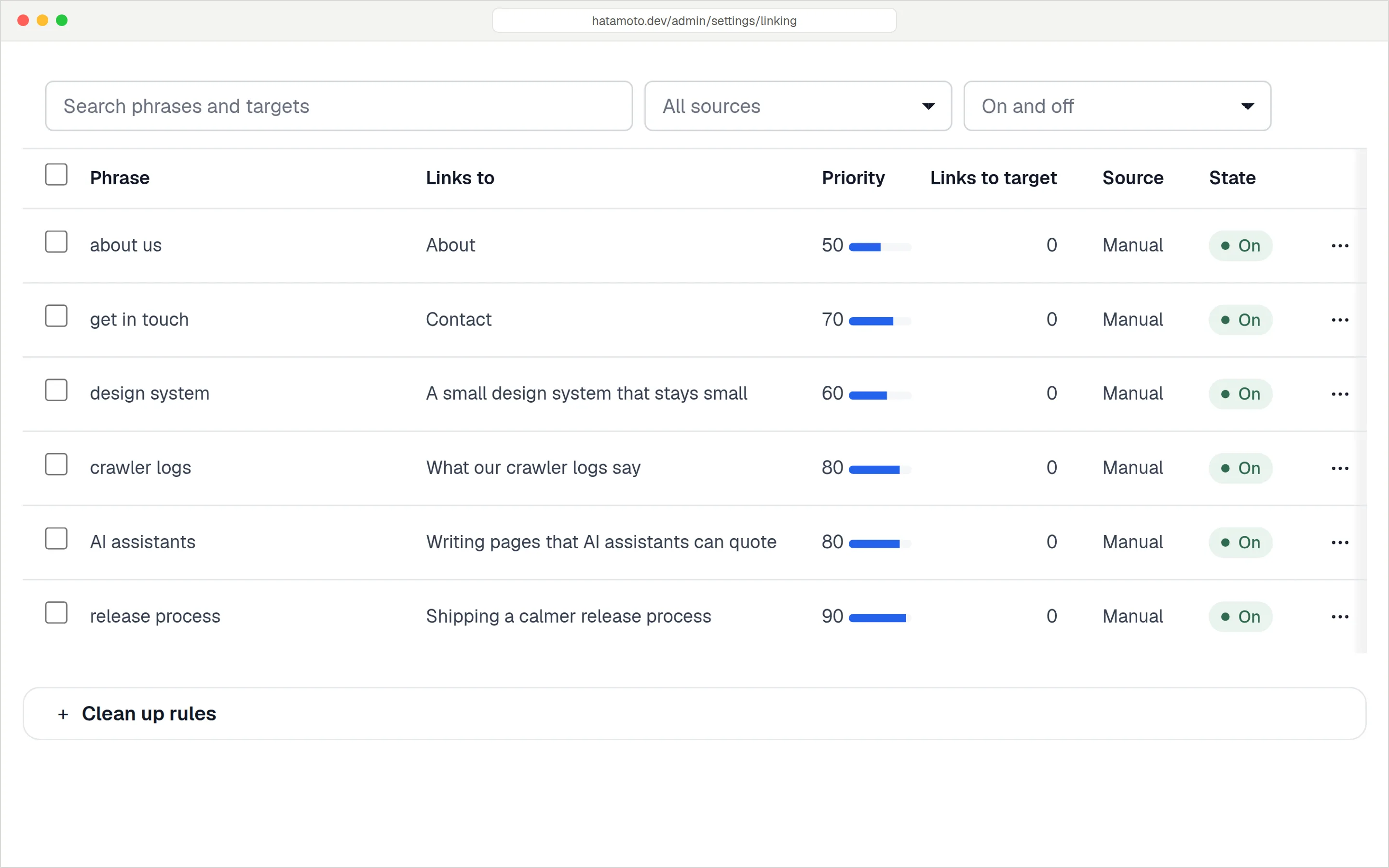Minimize the browser window with the yellow button
Screen dimensions: 1389x868
point(42,21)
